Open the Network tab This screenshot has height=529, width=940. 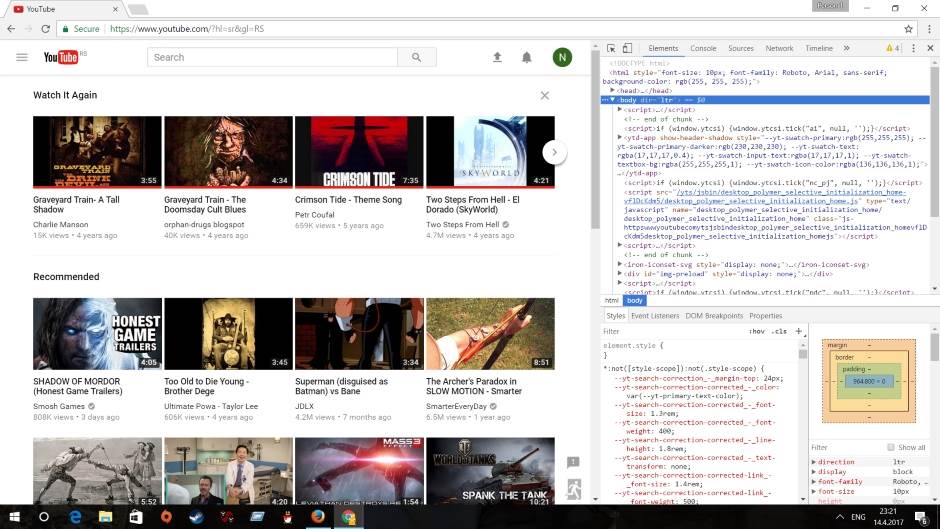click(x=779, y=48)
